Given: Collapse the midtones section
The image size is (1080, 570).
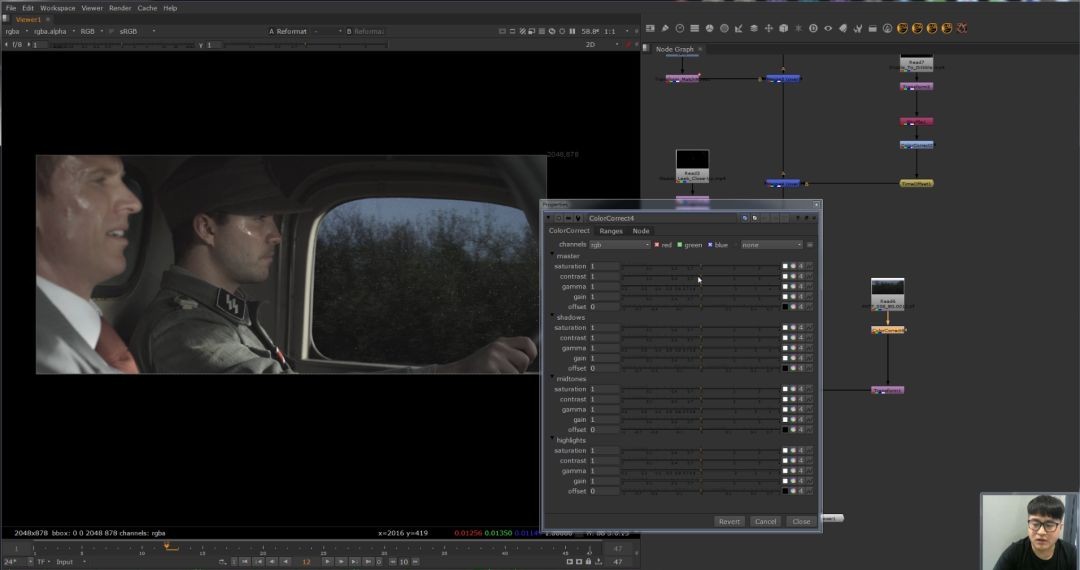Looking at the screenshot, I should pyautogui.click(x=552, y=377).
